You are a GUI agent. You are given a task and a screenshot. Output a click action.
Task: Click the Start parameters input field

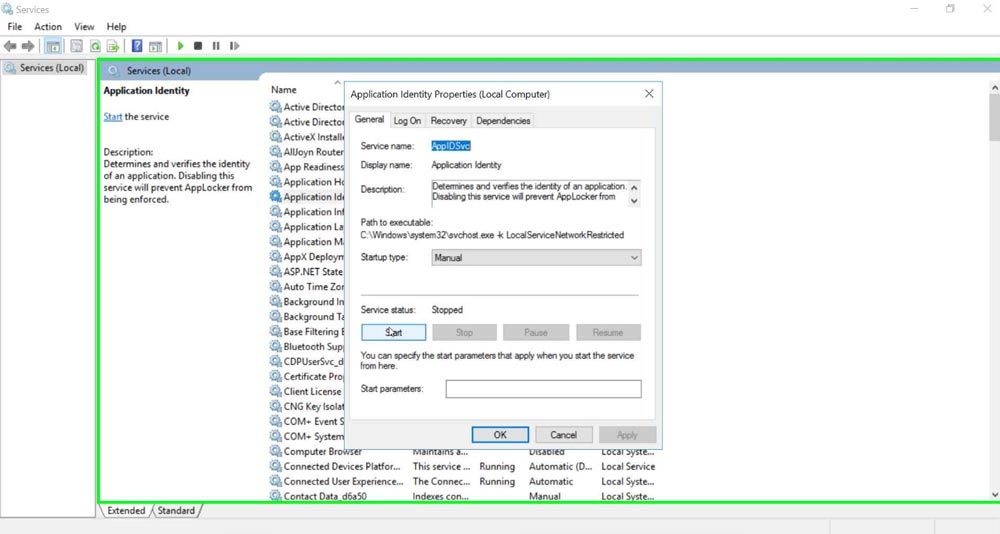click(x=543, y=389)
